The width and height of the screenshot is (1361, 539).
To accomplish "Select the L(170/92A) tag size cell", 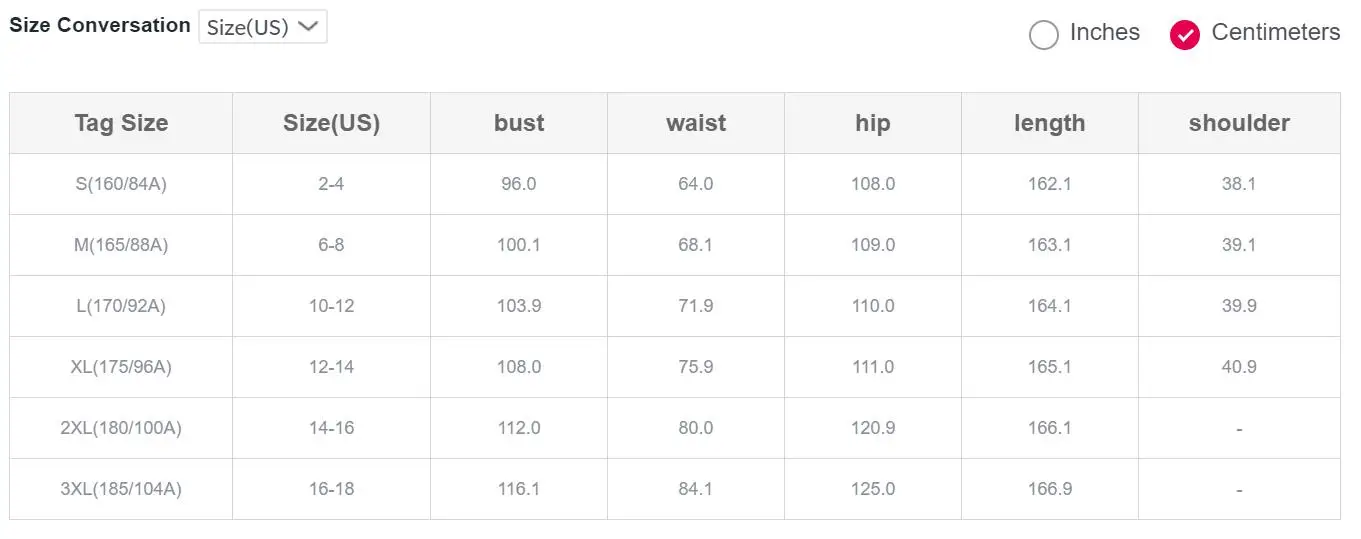I will coord(121,306).
